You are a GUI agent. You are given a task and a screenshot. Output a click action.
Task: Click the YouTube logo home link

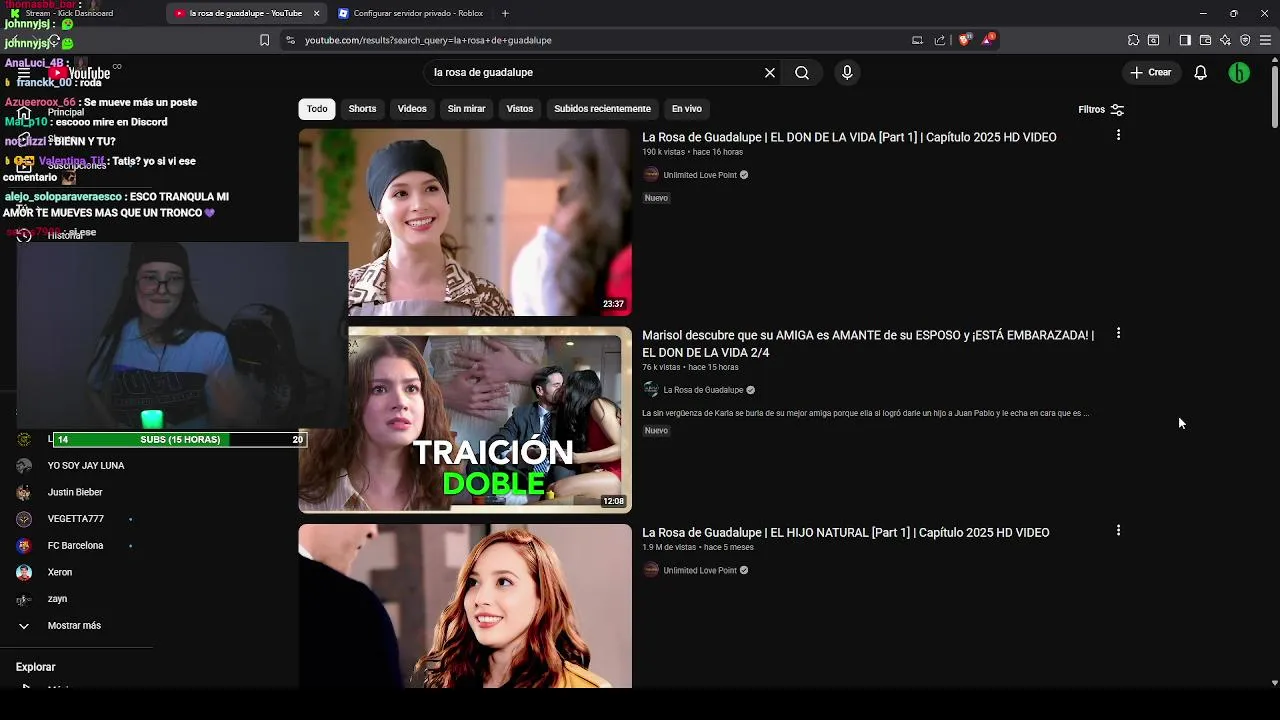(x=79, y=73)
